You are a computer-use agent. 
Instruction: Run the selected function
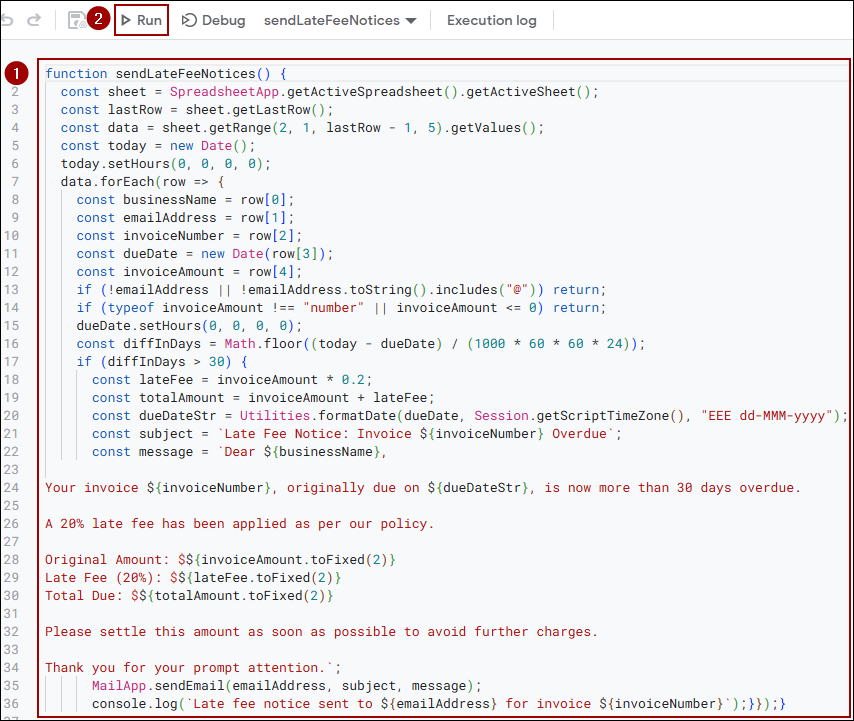pos(141,20)
